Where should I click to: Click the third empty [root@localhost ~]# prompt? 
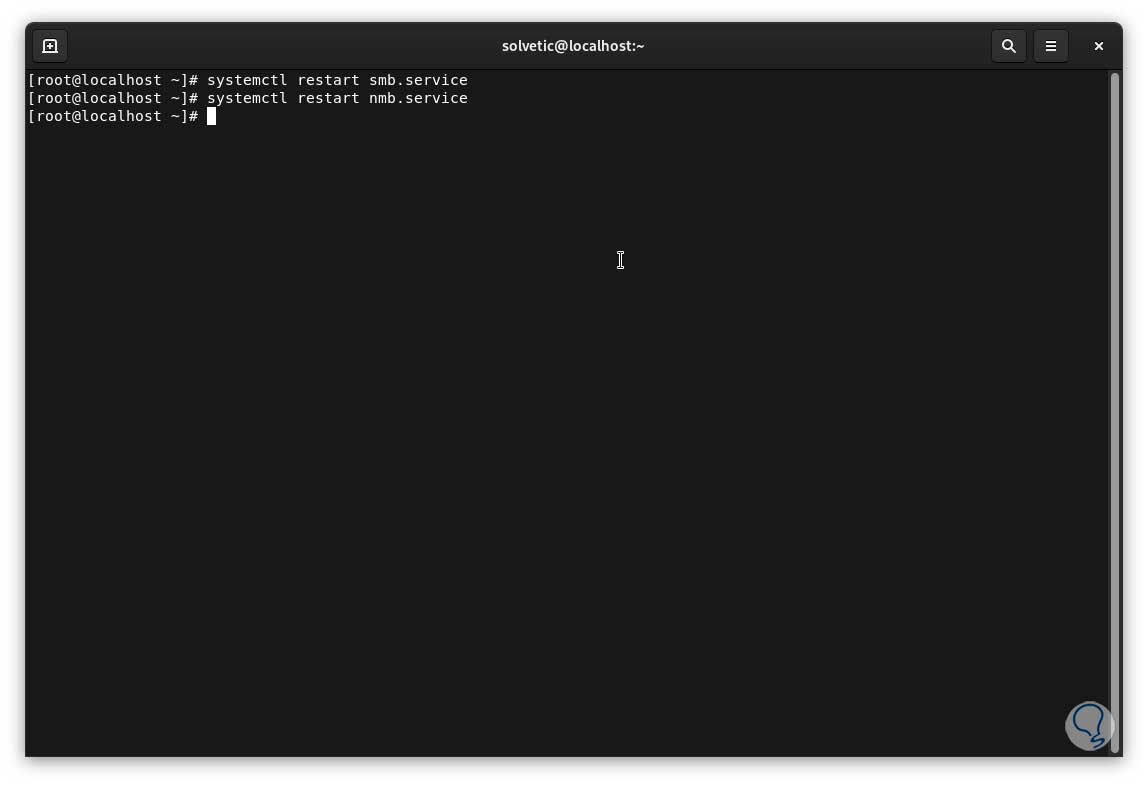pos(113,116)
